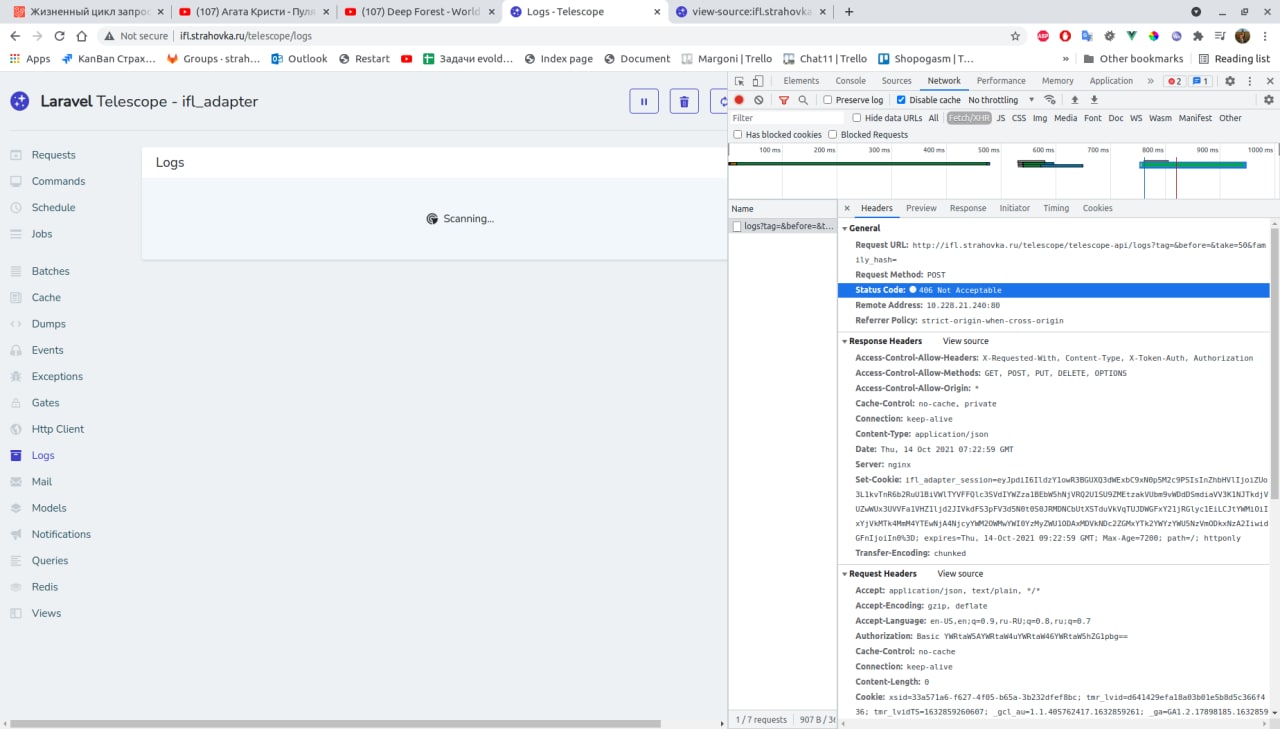The image size is (1280, 729).
Task: Check the Has blocked cookies checkbox
Action: click(x=738, y=134)
